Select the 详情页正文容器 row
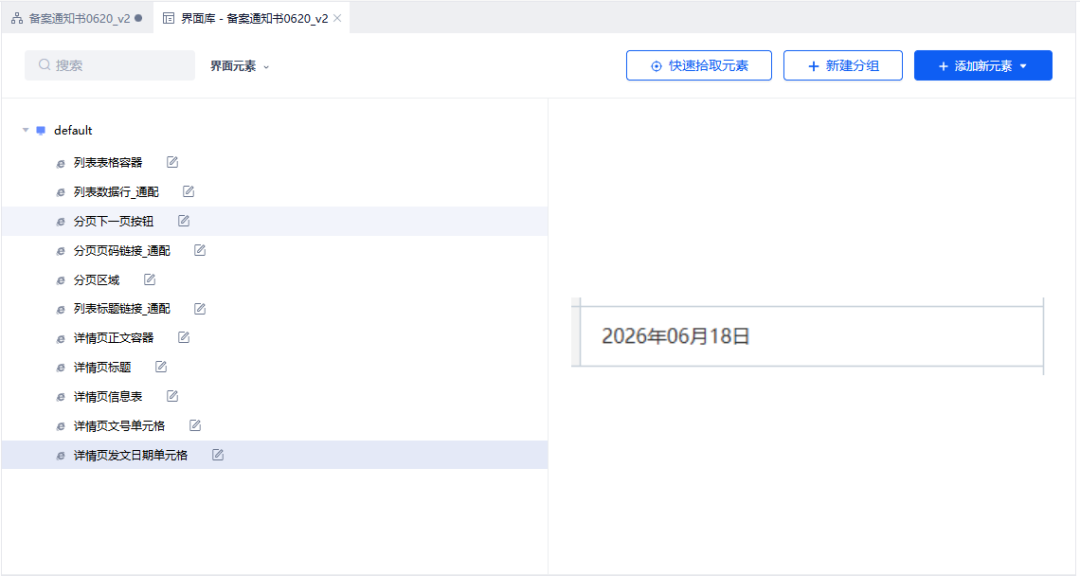Viewport: 1080px width, 576px height. pos(274,338)
